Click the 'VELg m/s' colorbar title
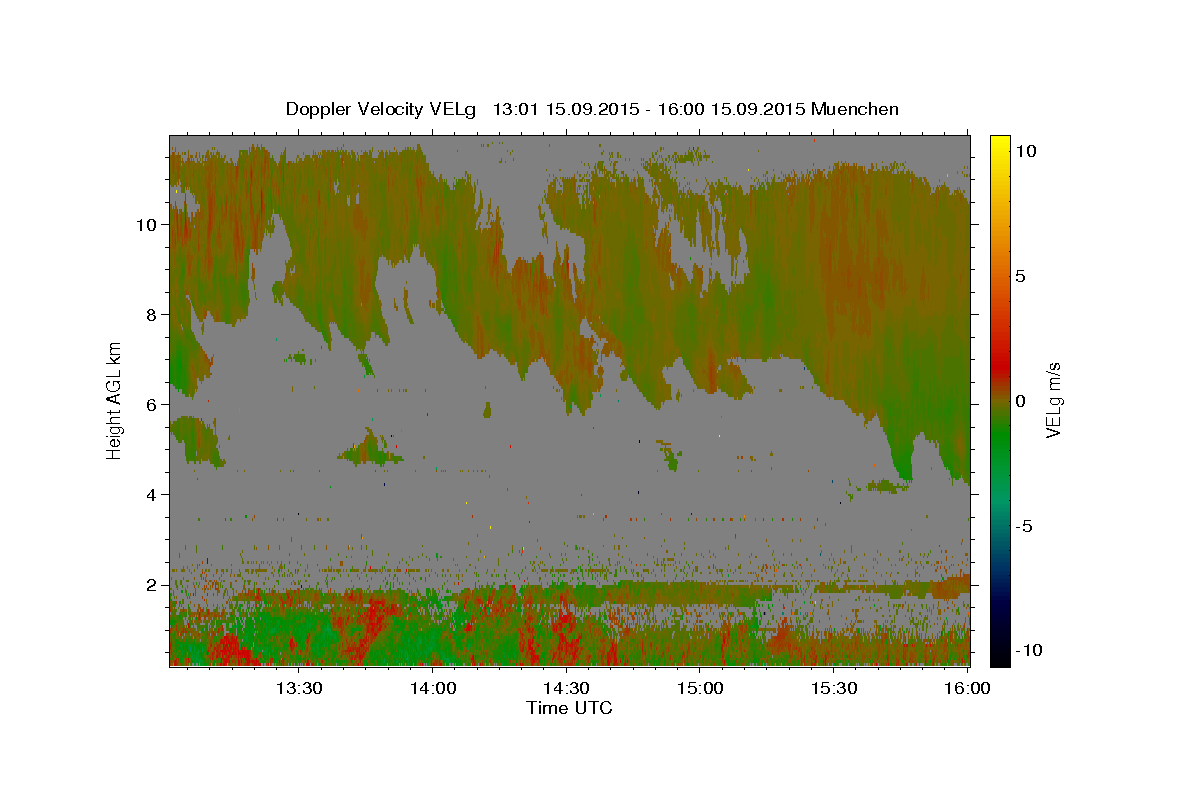 coord(1053,400)
